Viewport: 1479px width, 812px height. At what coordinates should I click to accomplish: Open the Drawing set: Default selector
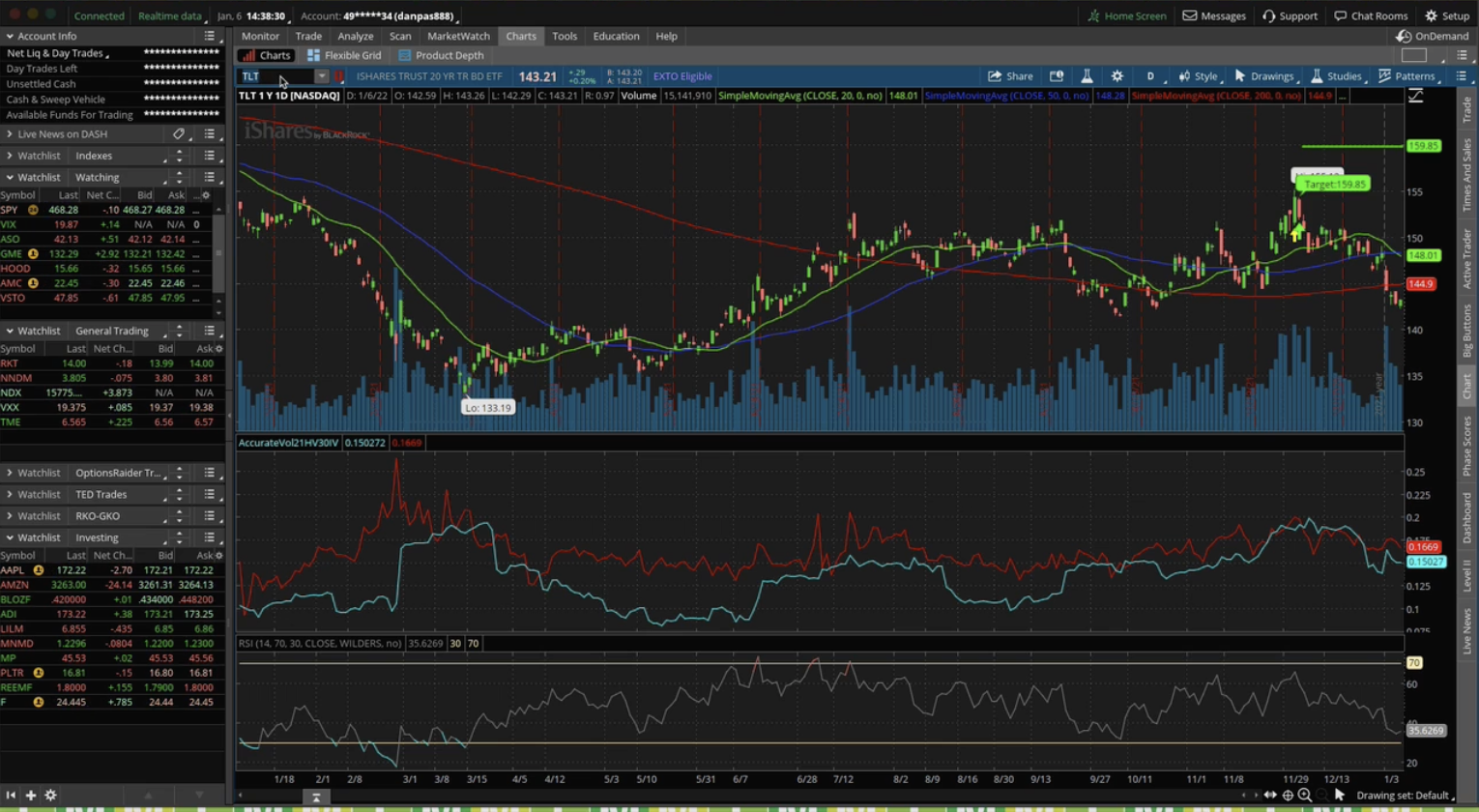point(1405,796)
